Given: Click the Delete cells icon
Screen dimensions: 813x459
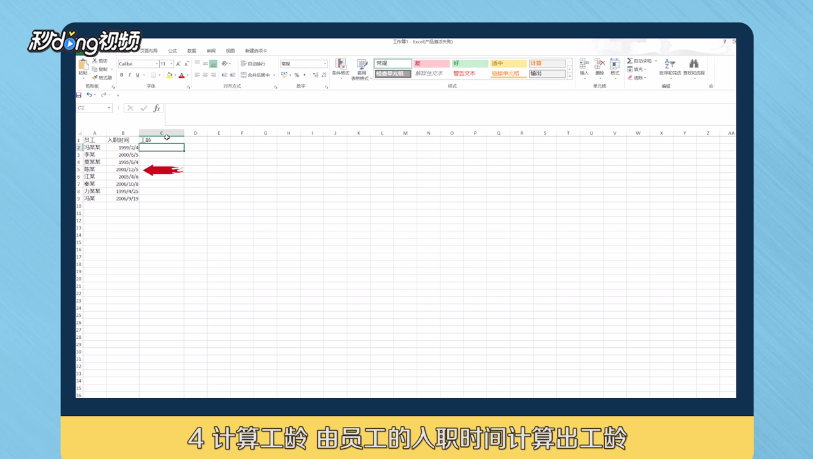Looking at the screenshot, I should 599,64.
